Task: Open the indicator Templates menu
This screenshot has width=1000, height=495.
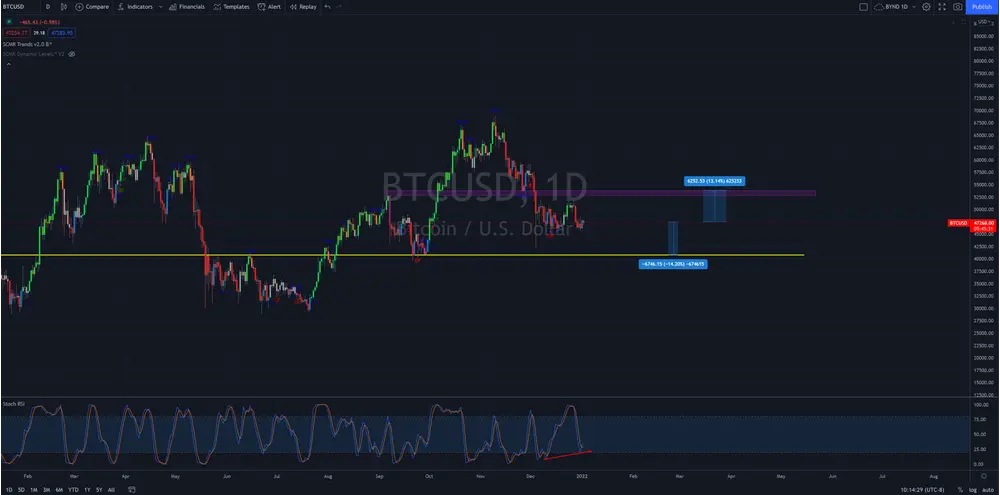Action: (x=231, y=6)
